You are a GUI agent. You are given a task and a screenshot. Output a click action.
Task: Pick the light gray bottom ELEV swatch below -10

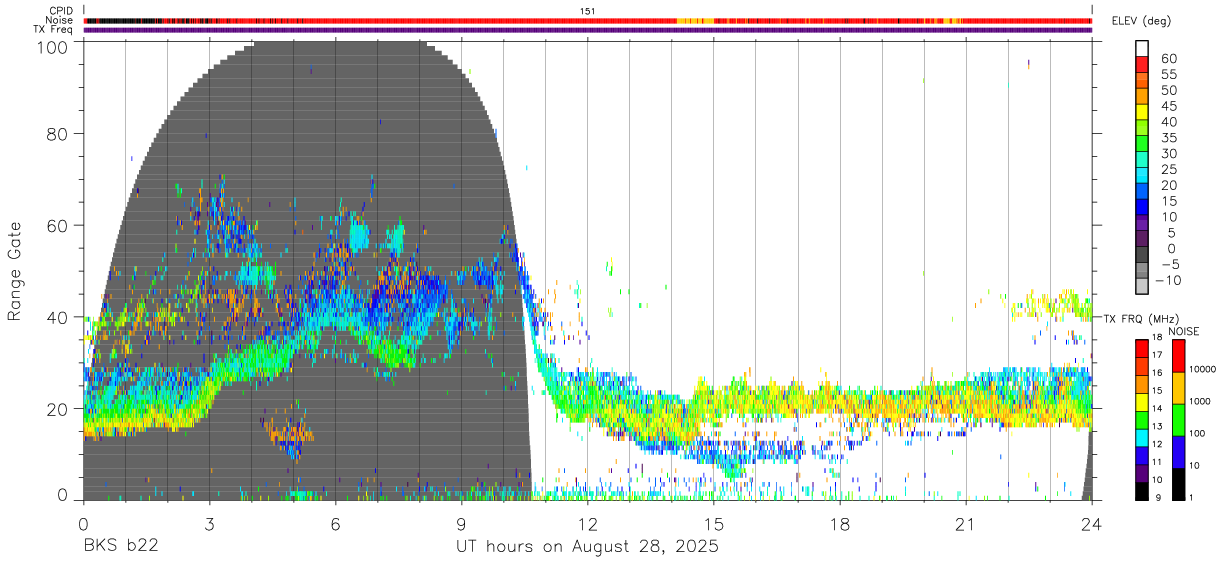coord(1142,286)
